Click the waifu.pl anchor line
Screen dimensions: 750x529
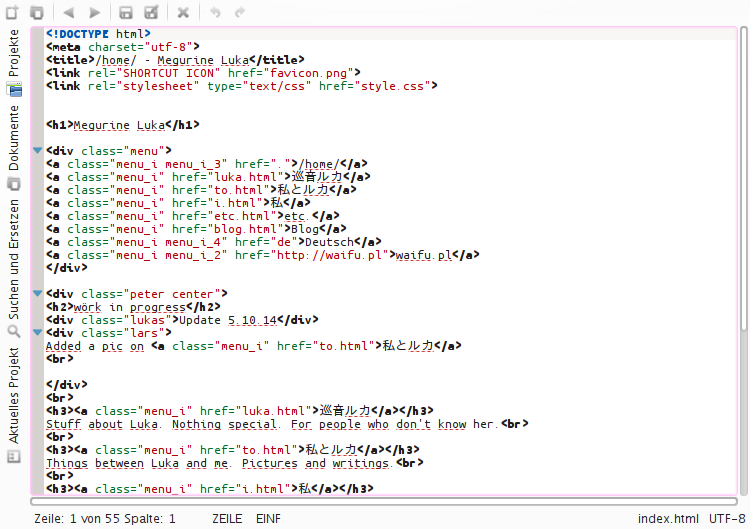coord(263,255)
